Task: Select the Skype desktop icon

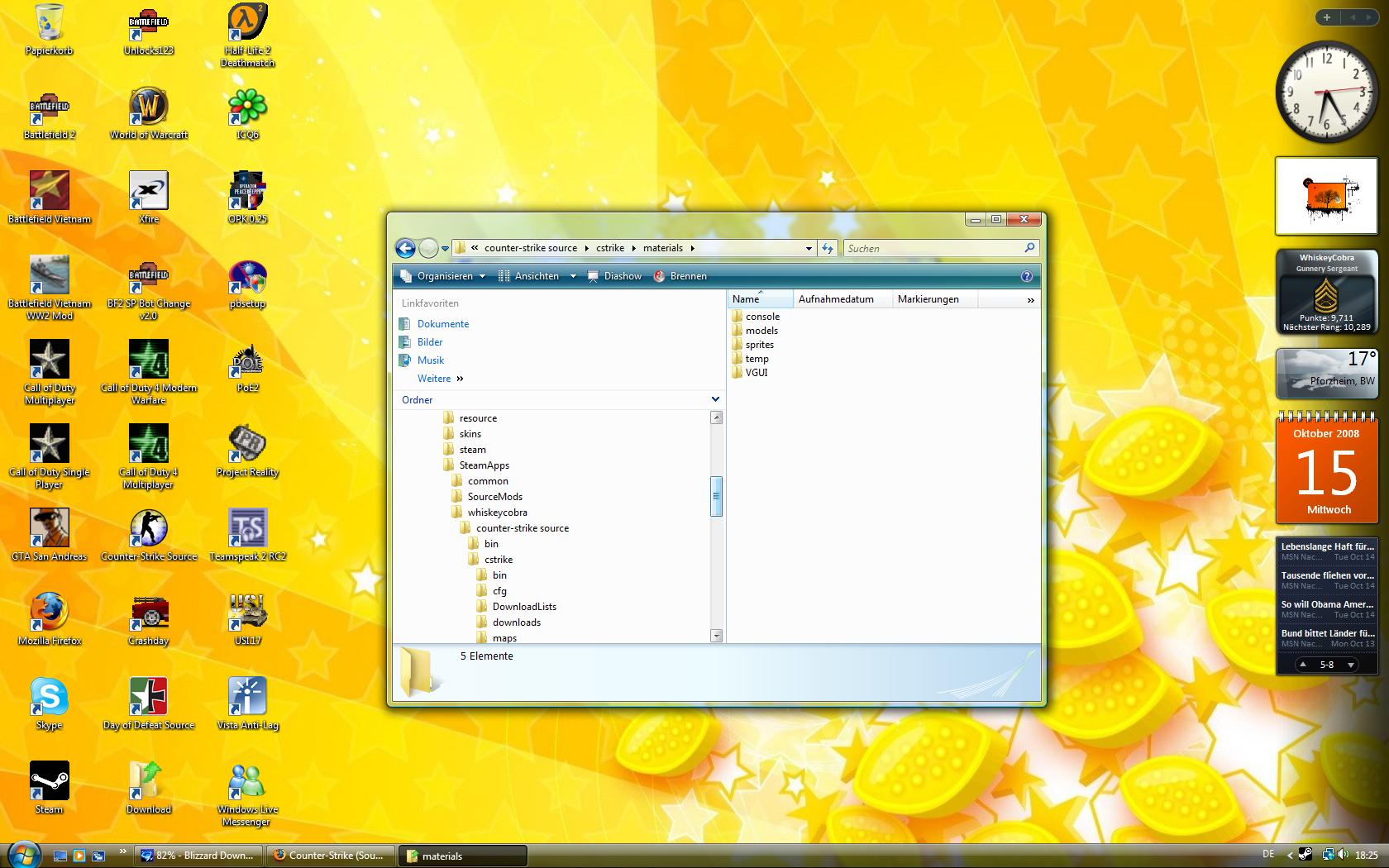Action: tap(49, 704)
